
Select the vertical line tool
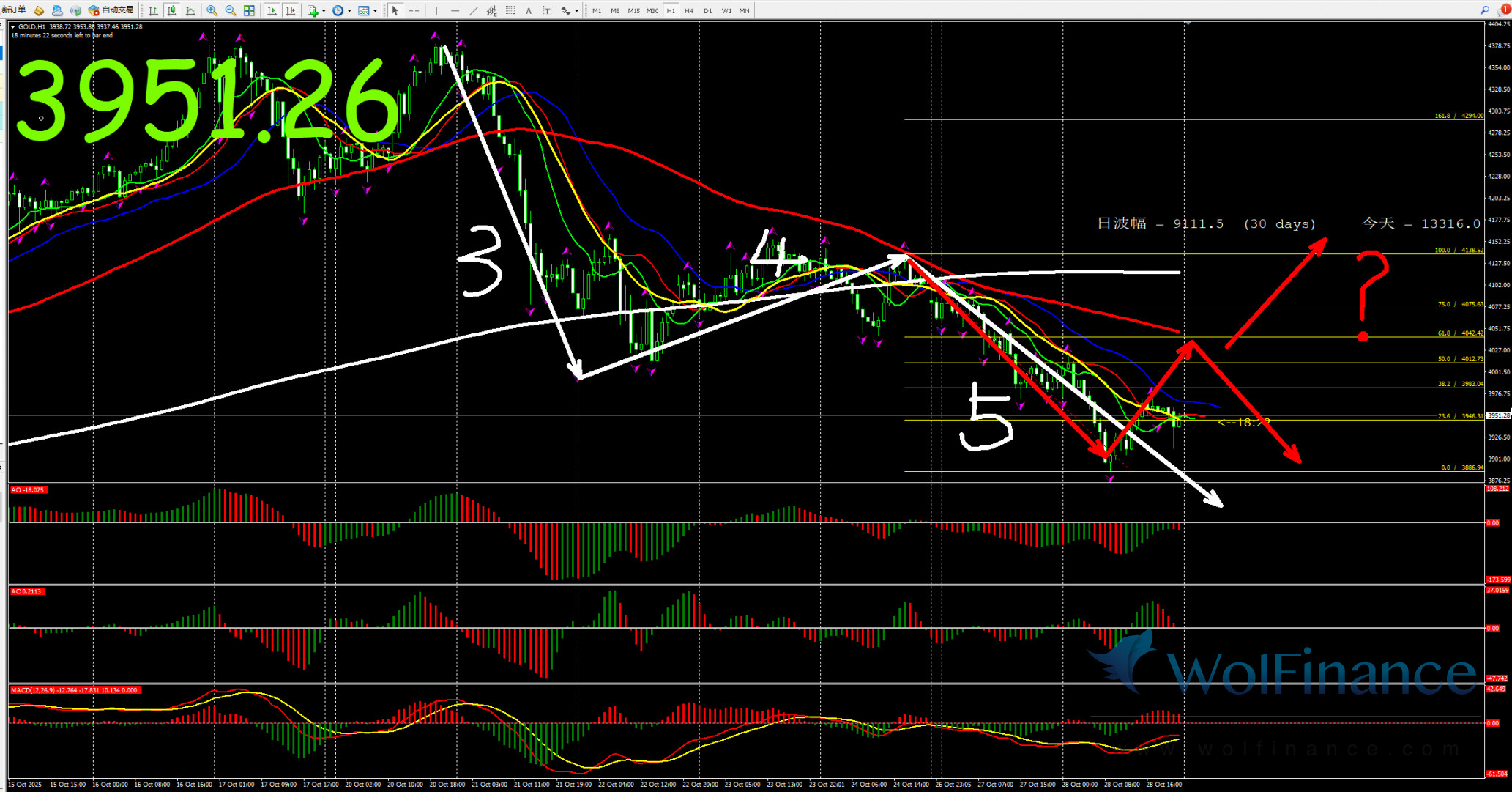click(x=436, y=10)
